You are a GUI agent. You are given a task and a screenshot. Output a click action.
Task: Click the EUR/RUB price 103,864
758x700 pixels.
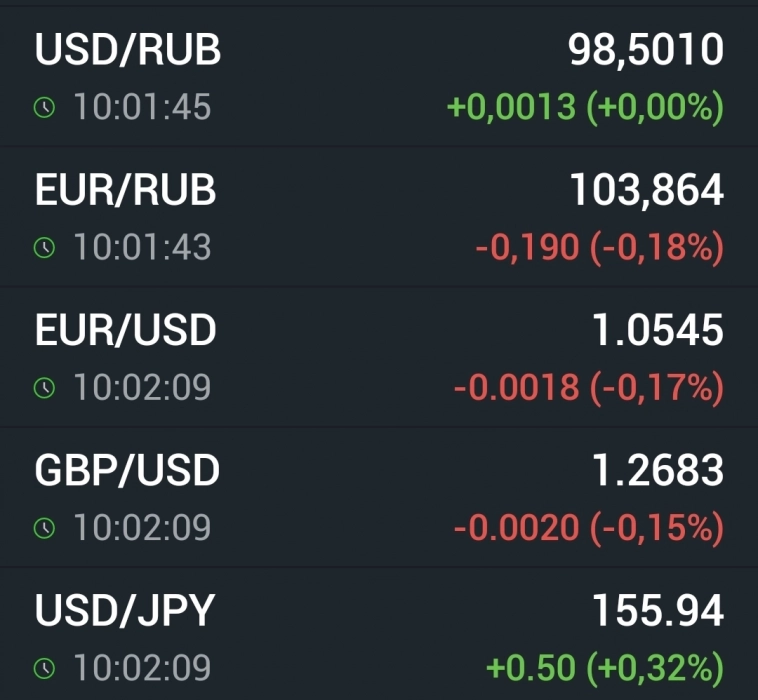click(x=646, y=190)
